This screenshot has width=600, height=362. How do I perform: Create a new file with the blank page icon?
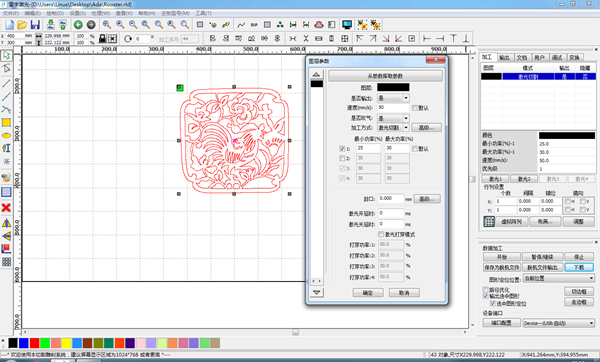tap(10, 25)
